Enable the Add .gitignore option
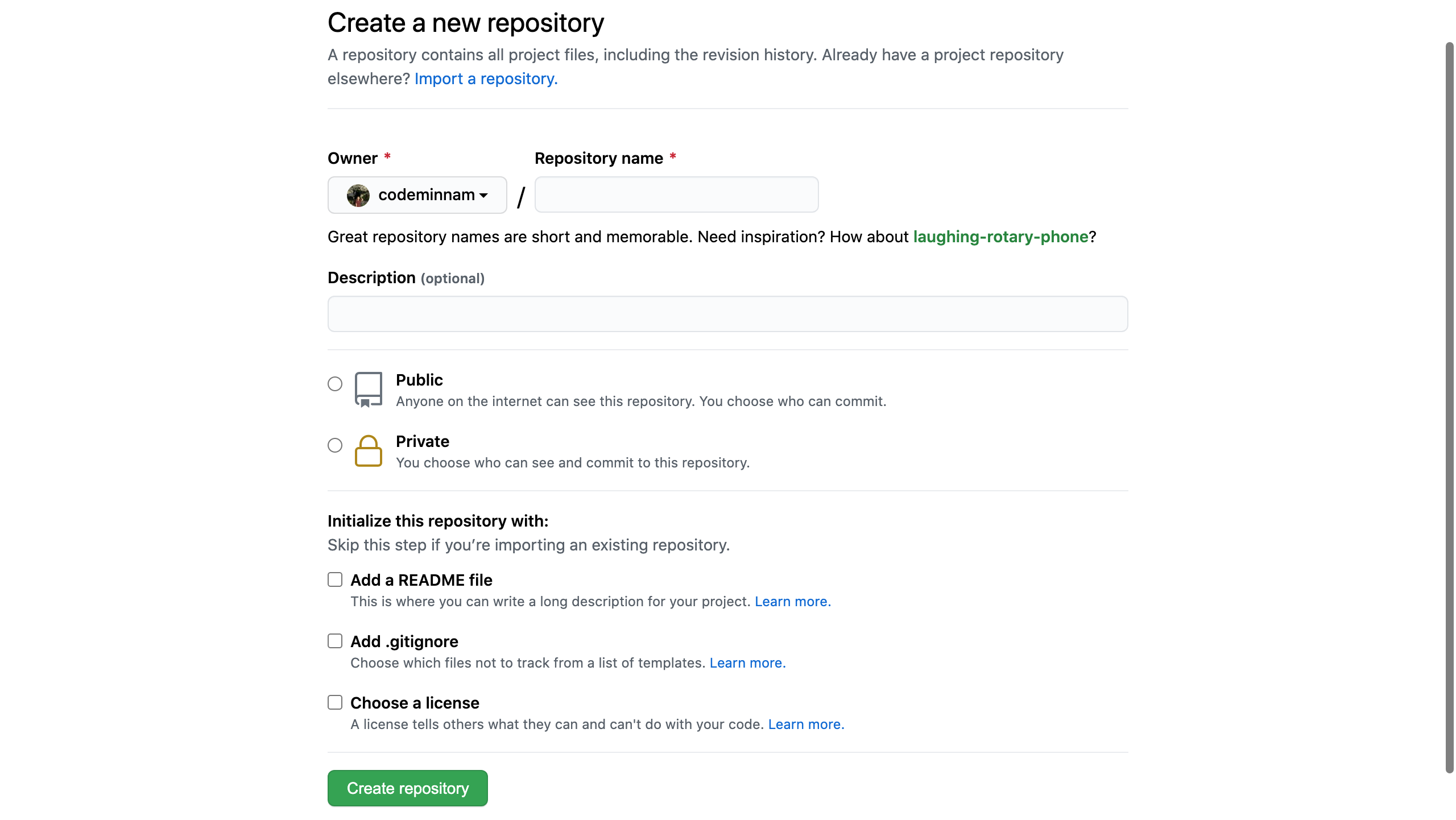This screenshot has height=820, width=1456. [334, 641]
